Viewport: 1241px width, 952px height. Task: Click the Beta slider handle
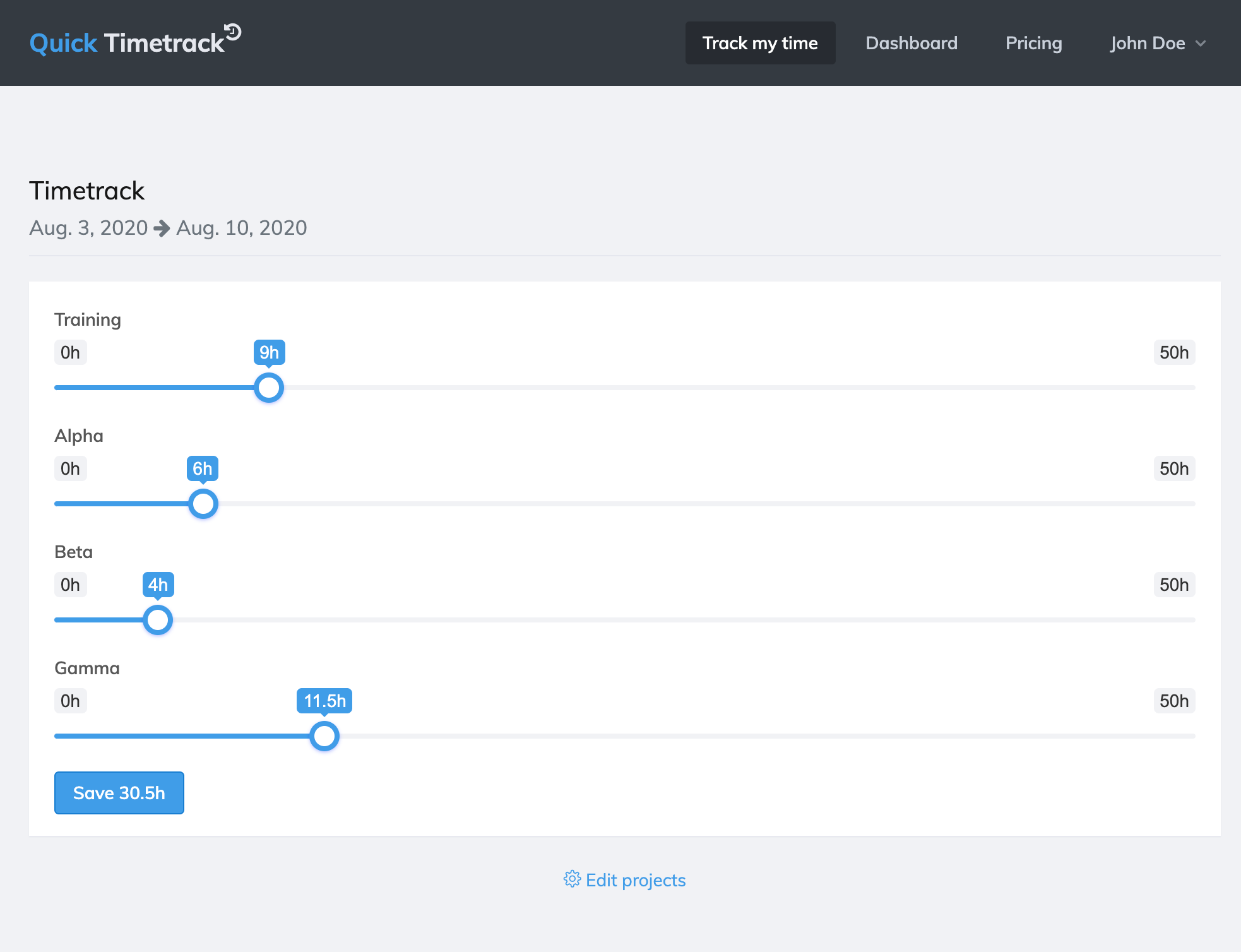click(158, 620)
